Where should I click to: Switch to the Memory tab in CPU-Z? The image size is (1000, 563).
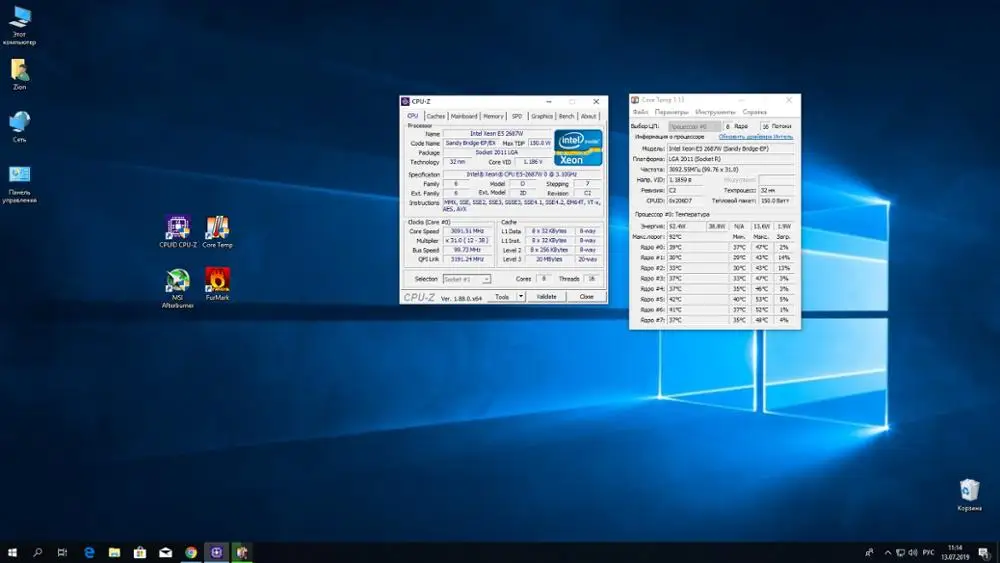click(493, 116)
